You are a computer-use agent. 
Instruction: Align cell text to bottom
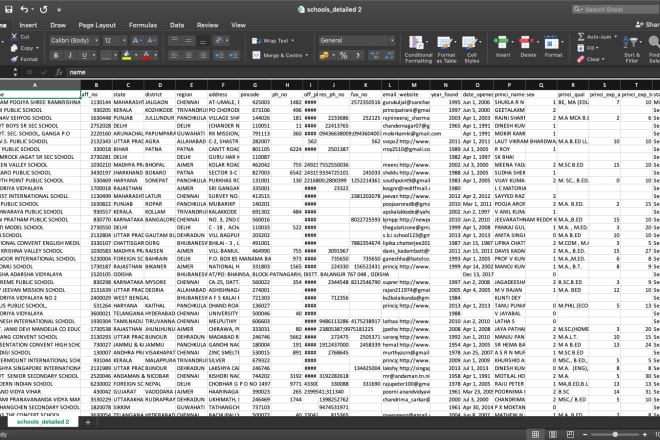203,40
